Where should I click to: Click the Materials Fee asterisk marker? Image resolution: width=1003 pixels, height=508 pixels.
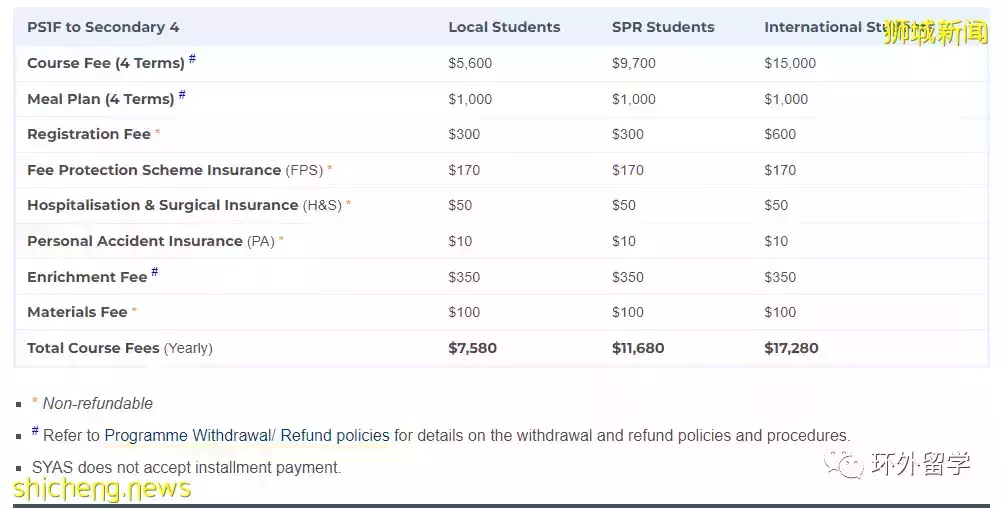tap(134, 312)
